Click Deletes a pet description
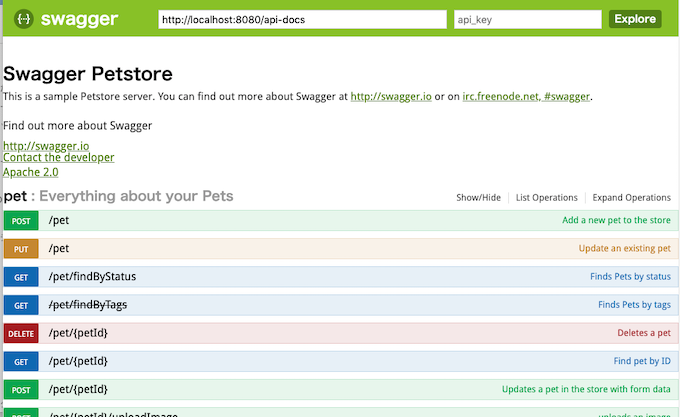 (644, 333)
